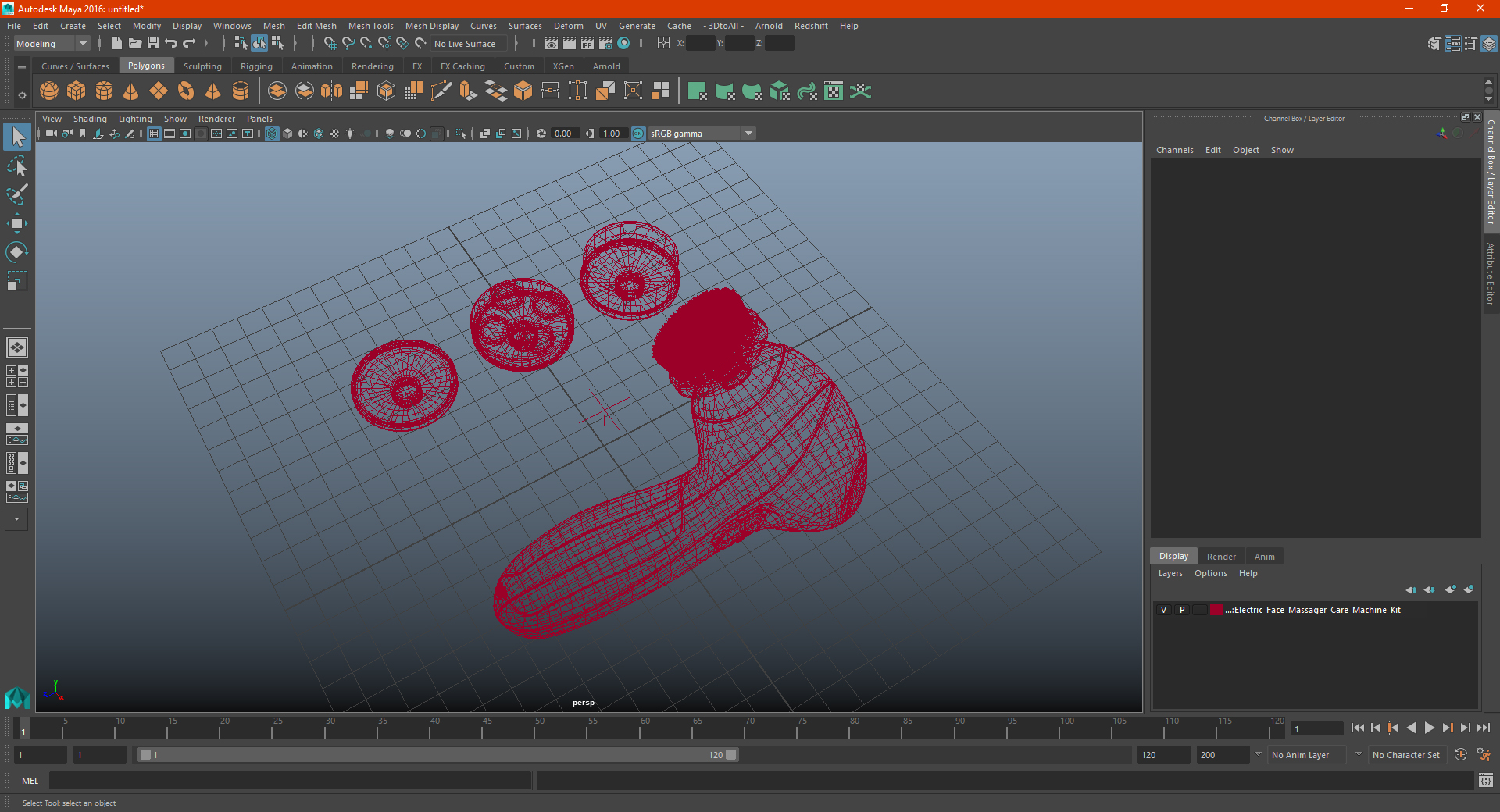Step forward to next key

(1448, 728)
